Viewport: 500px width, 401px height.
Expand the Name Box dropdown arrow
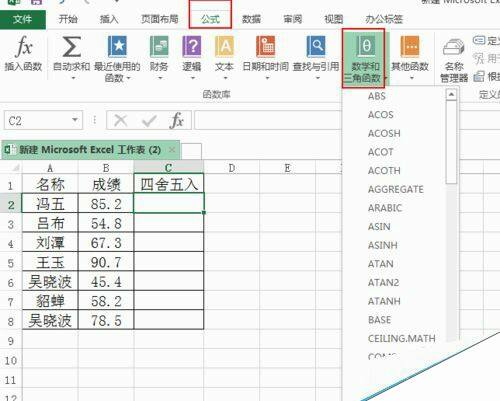coord(75,120)
